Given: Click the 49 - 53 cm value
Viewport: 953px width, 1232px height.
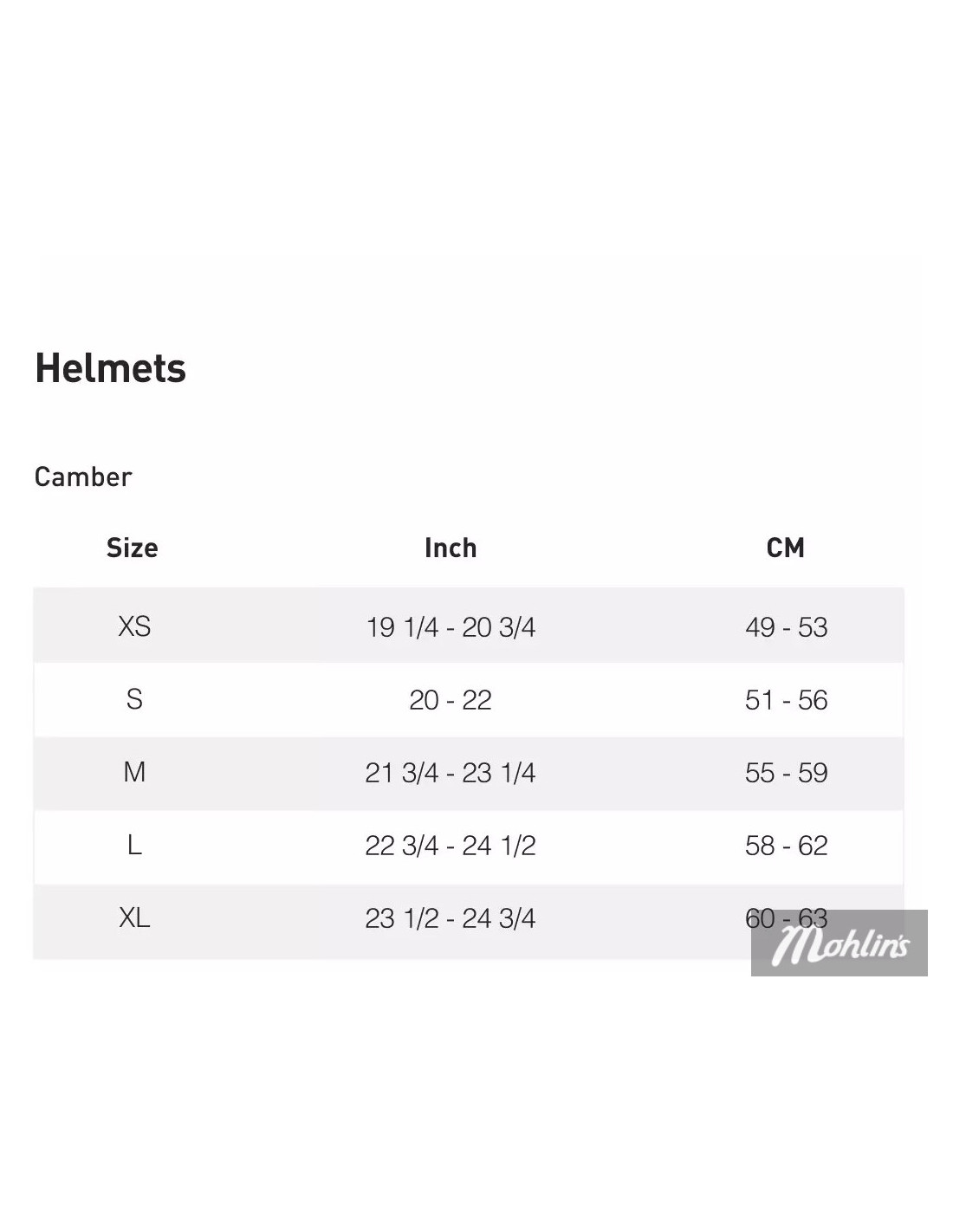Looking at the screenshot, I should [x=786, y=626].
